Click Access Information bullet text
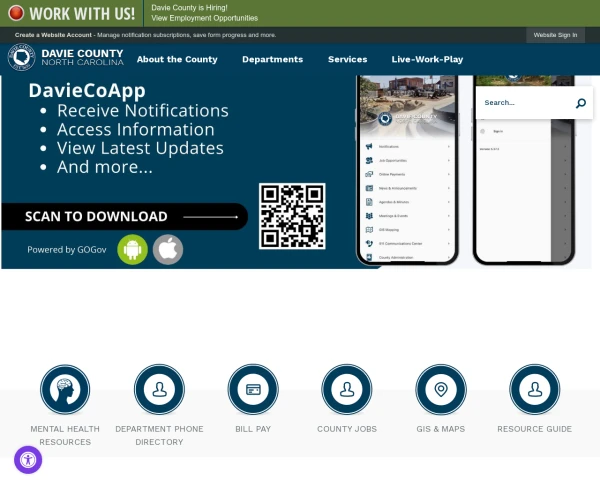 (x=136, y=129)
